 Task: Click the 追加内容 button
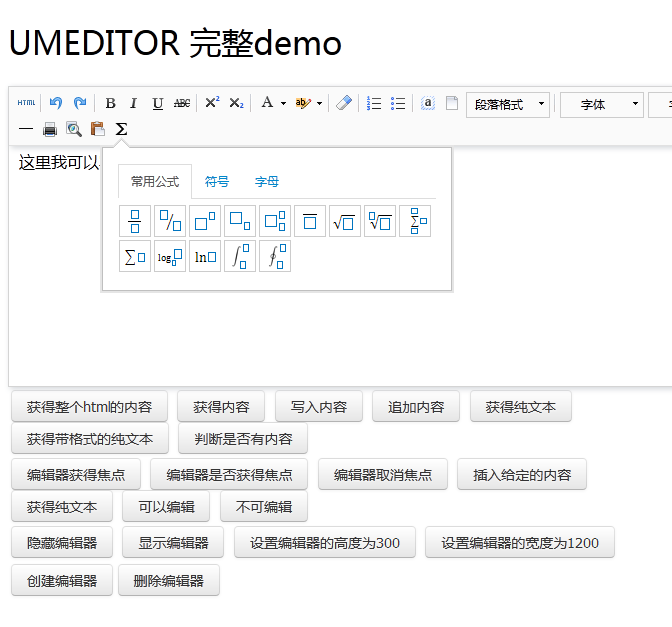click(416, 407)
